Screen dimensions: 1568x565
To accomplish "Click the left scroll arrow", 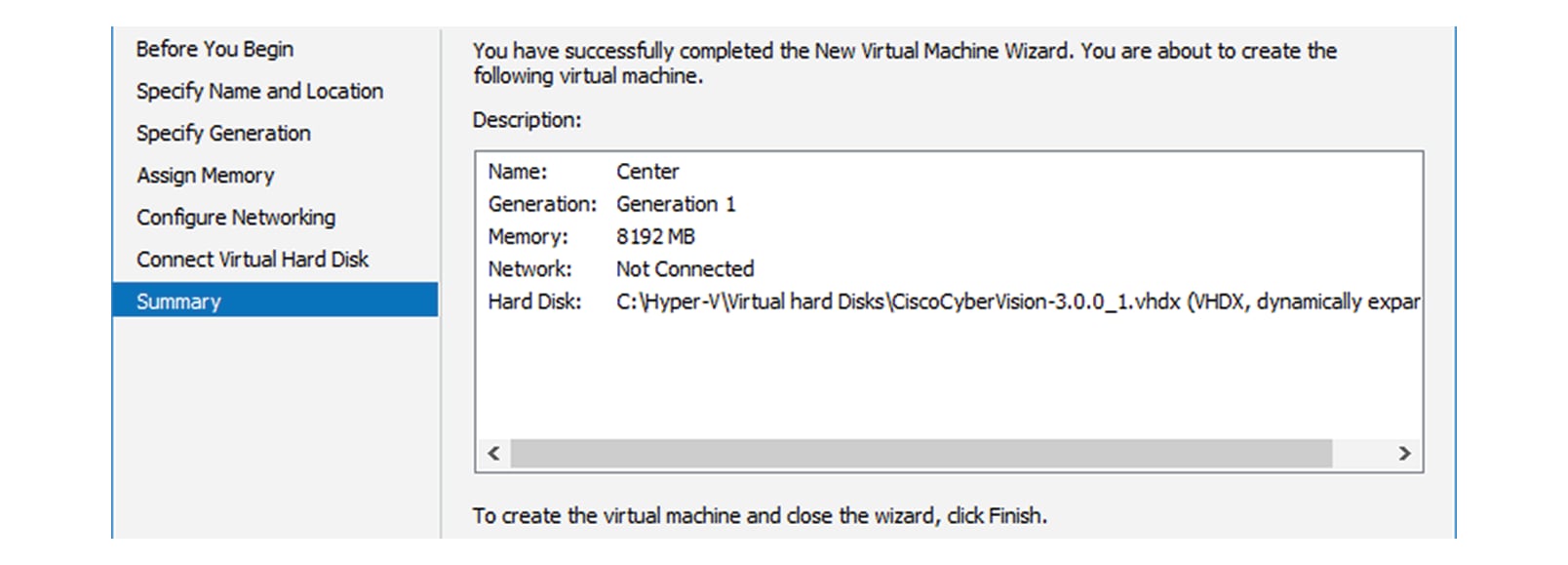I will point(493,453).
